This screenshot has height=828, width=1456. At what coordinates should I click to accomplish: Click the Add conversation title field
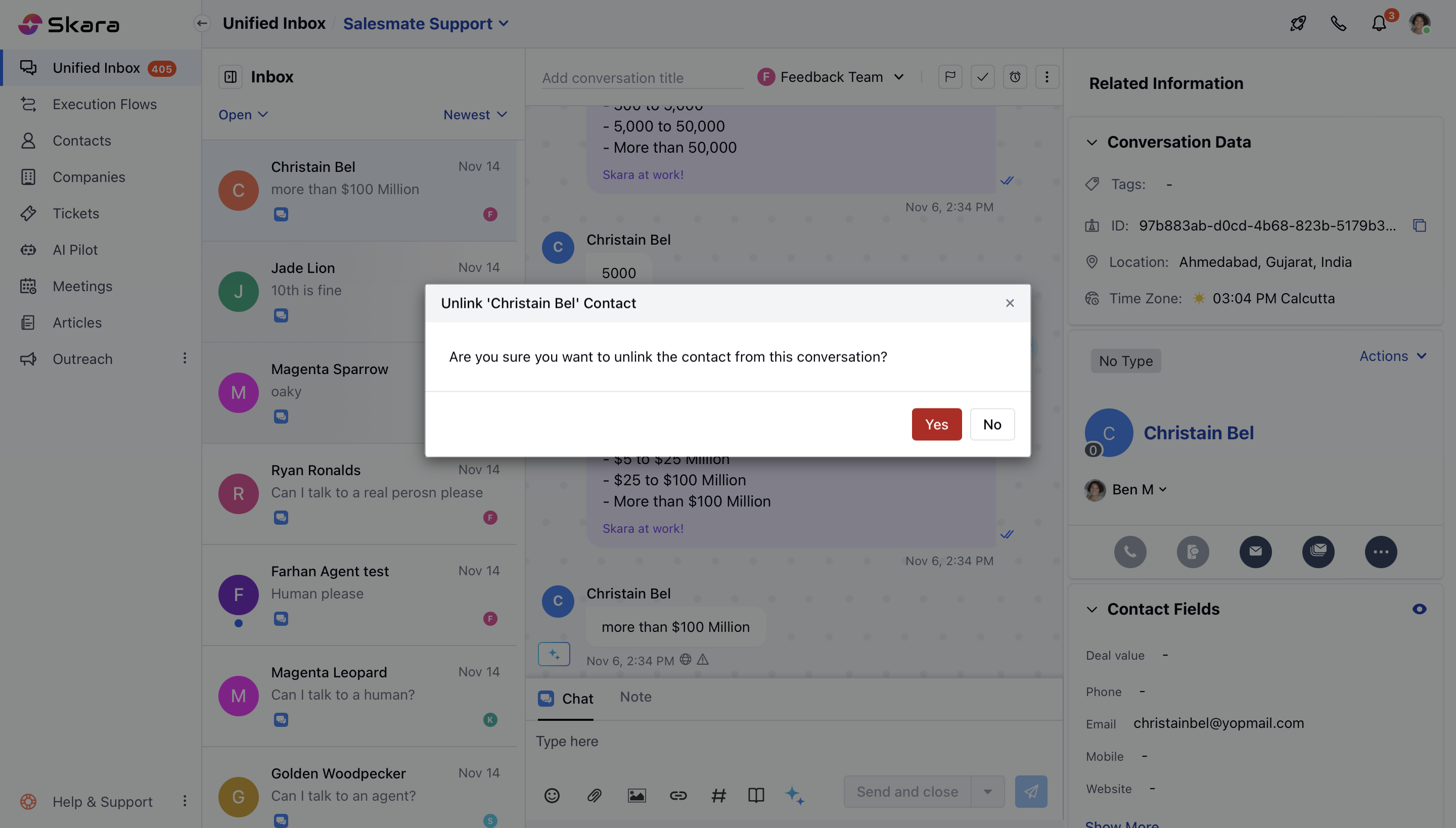pyautogui.click(x=642, y=78)
